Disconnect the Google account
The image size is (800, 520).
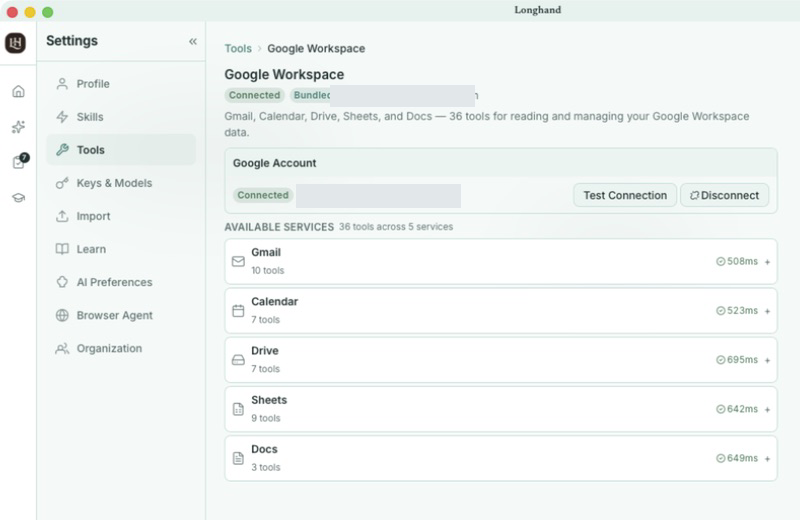coord(724,195)
